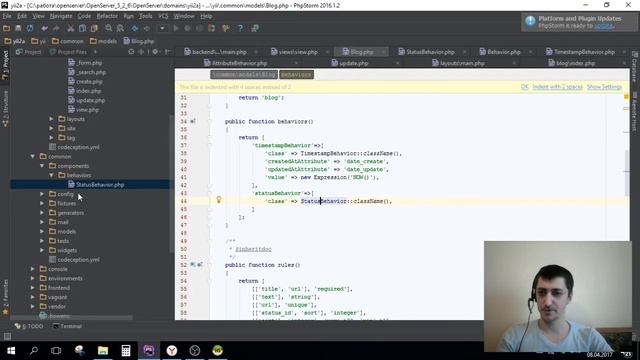Collapse the behaviors folder

(x=51, y=175)
